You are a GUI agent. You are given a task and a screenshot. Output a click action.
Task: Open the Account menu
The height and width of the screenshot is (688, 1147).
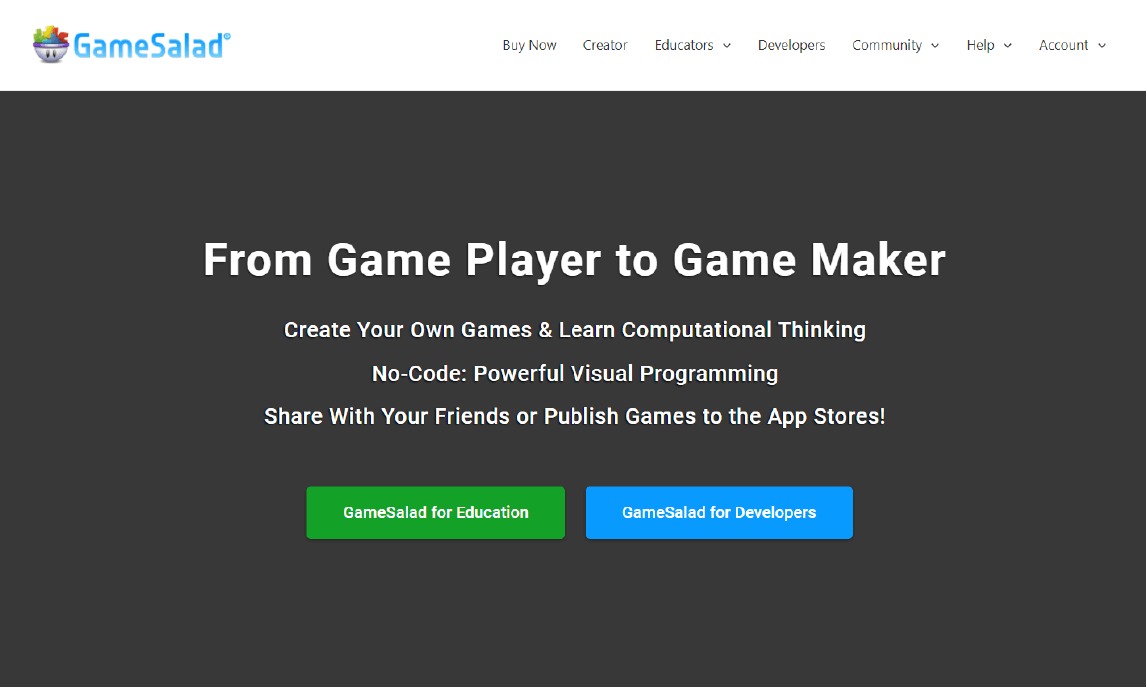click(x=1063, y=45)
